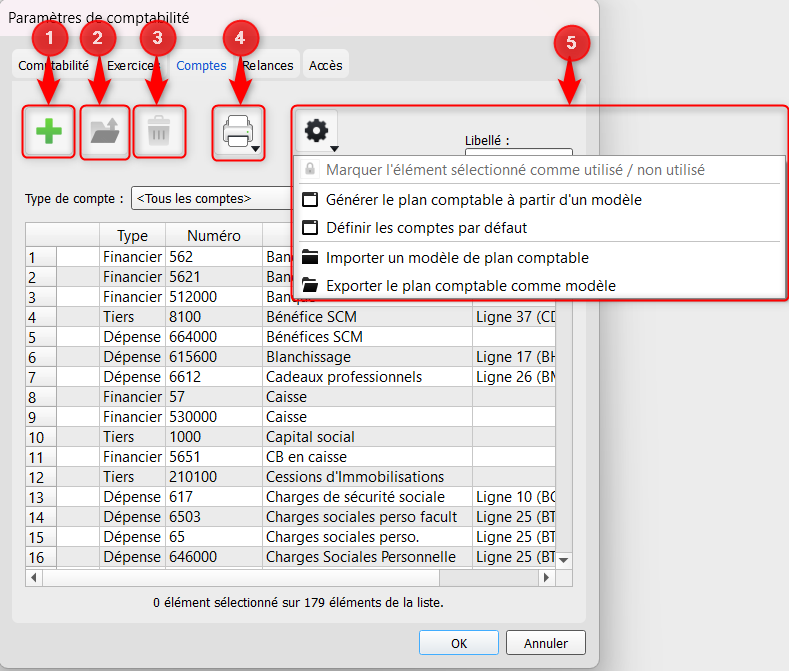Select the row with number 8100
The width and height of the screenshot is (789, 671).
pyautogui.click(x=290, y=317)
